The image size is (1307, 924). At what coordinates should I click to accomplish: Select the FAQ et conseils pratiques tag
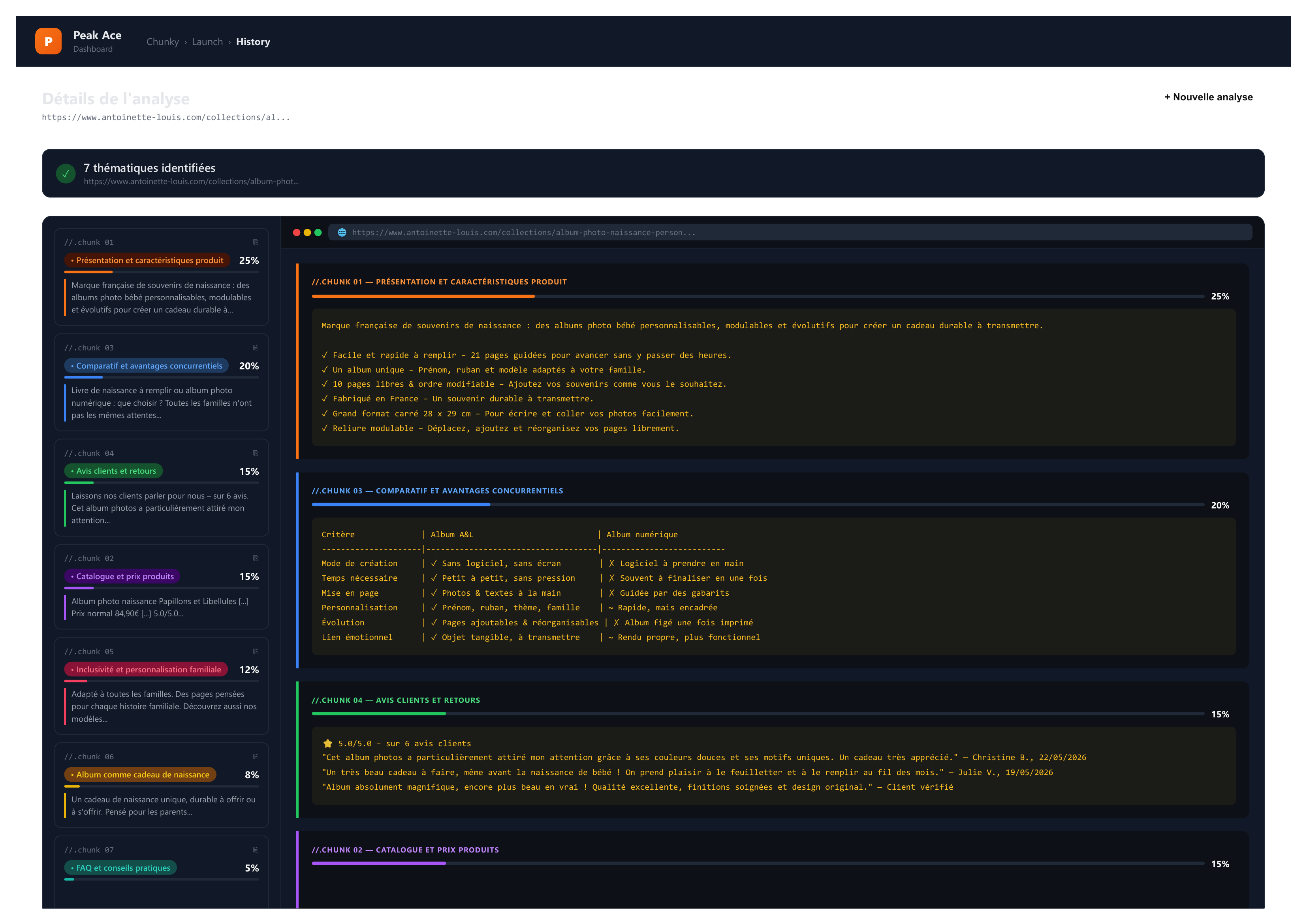click(x=121, y=868)
